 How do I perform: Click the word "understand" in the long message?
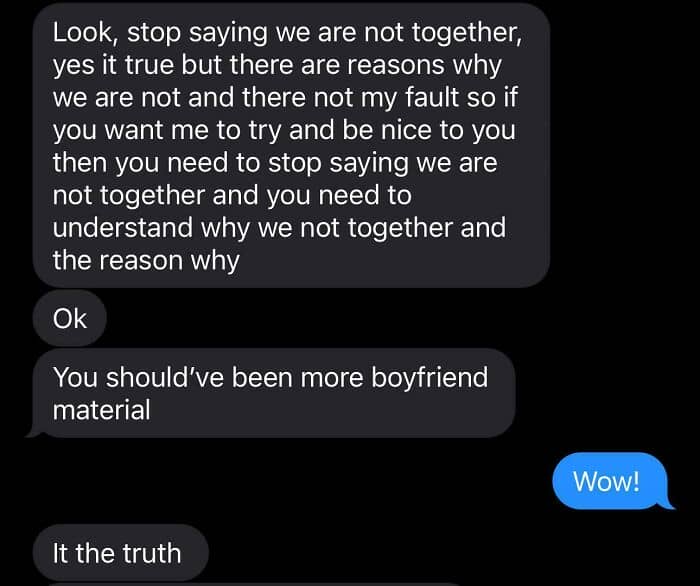tap(123, 228)
